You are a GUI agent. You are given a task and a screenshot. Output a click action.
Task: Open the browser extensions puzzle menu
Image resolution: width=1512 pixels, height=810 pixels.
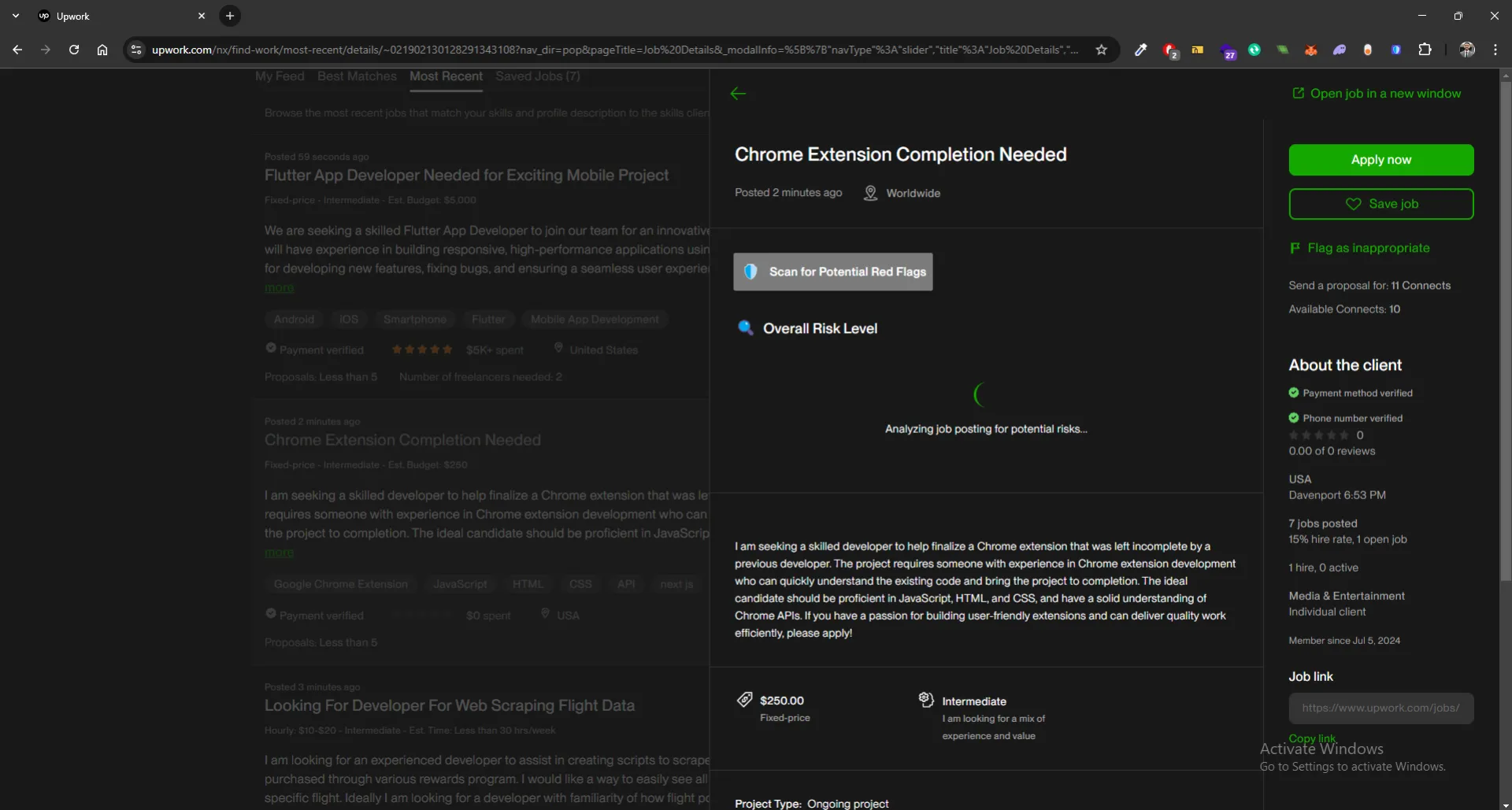pyautogui.click(x=1425, y=50)
